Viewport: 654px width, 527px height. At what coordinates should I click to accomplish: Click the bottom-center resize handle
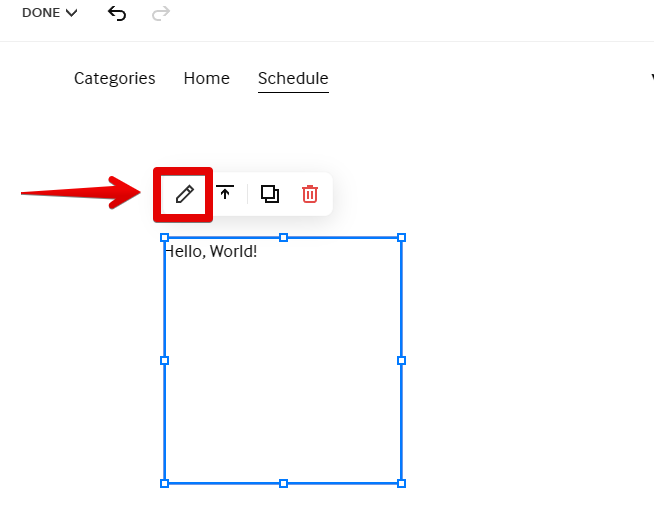[x=283, y=483]
